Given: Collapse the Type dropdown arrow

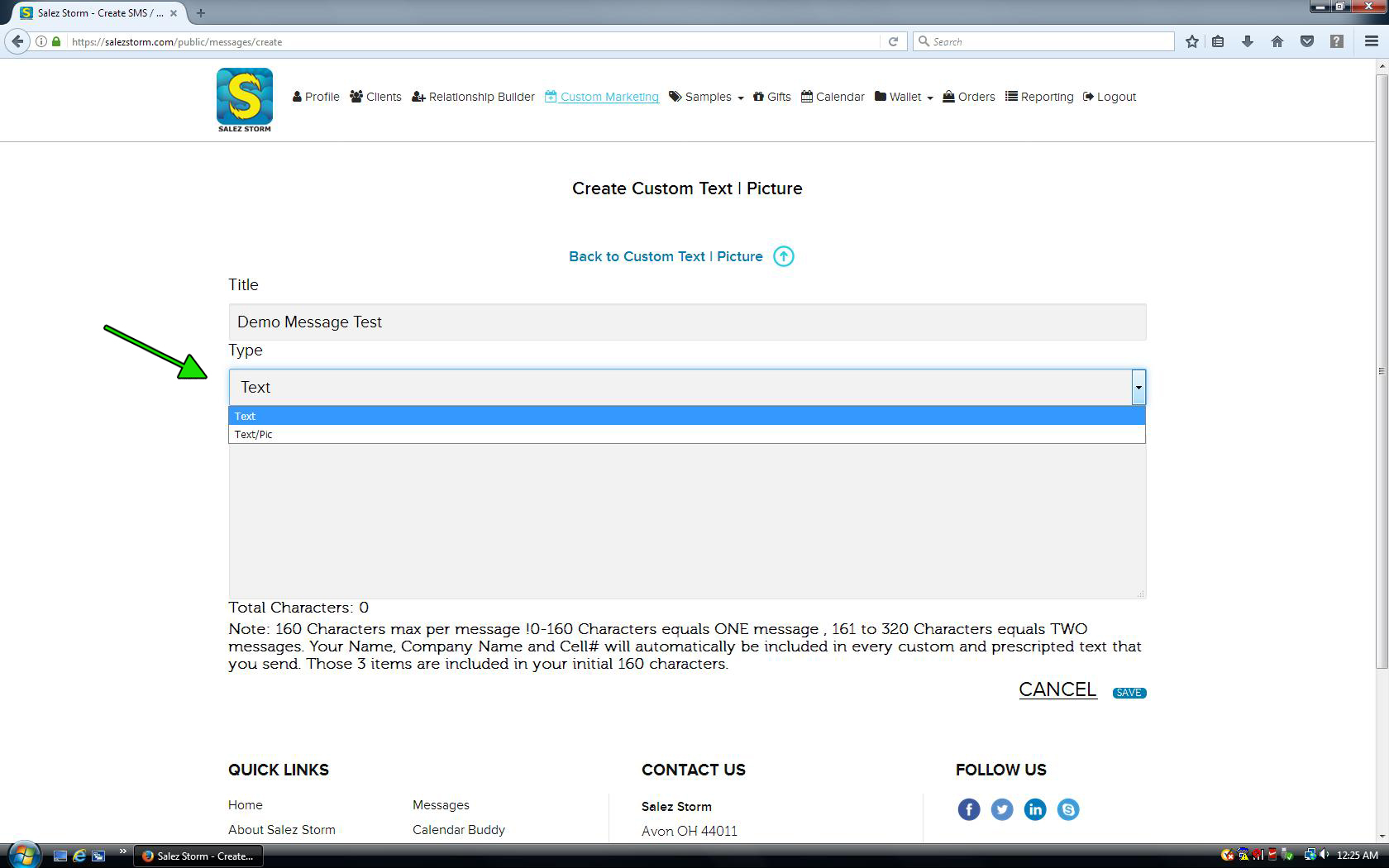Looking at the screenshot, I should click(x=1138, y=387).
